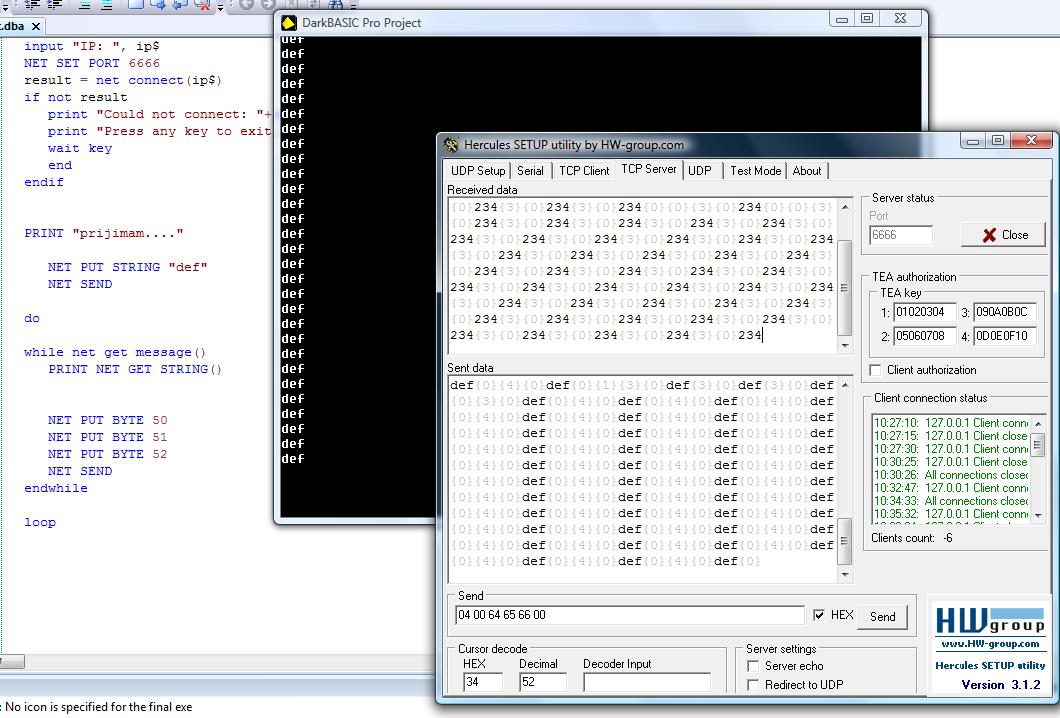Open the TCP Client tab
1060x718 pixels.
584,170
